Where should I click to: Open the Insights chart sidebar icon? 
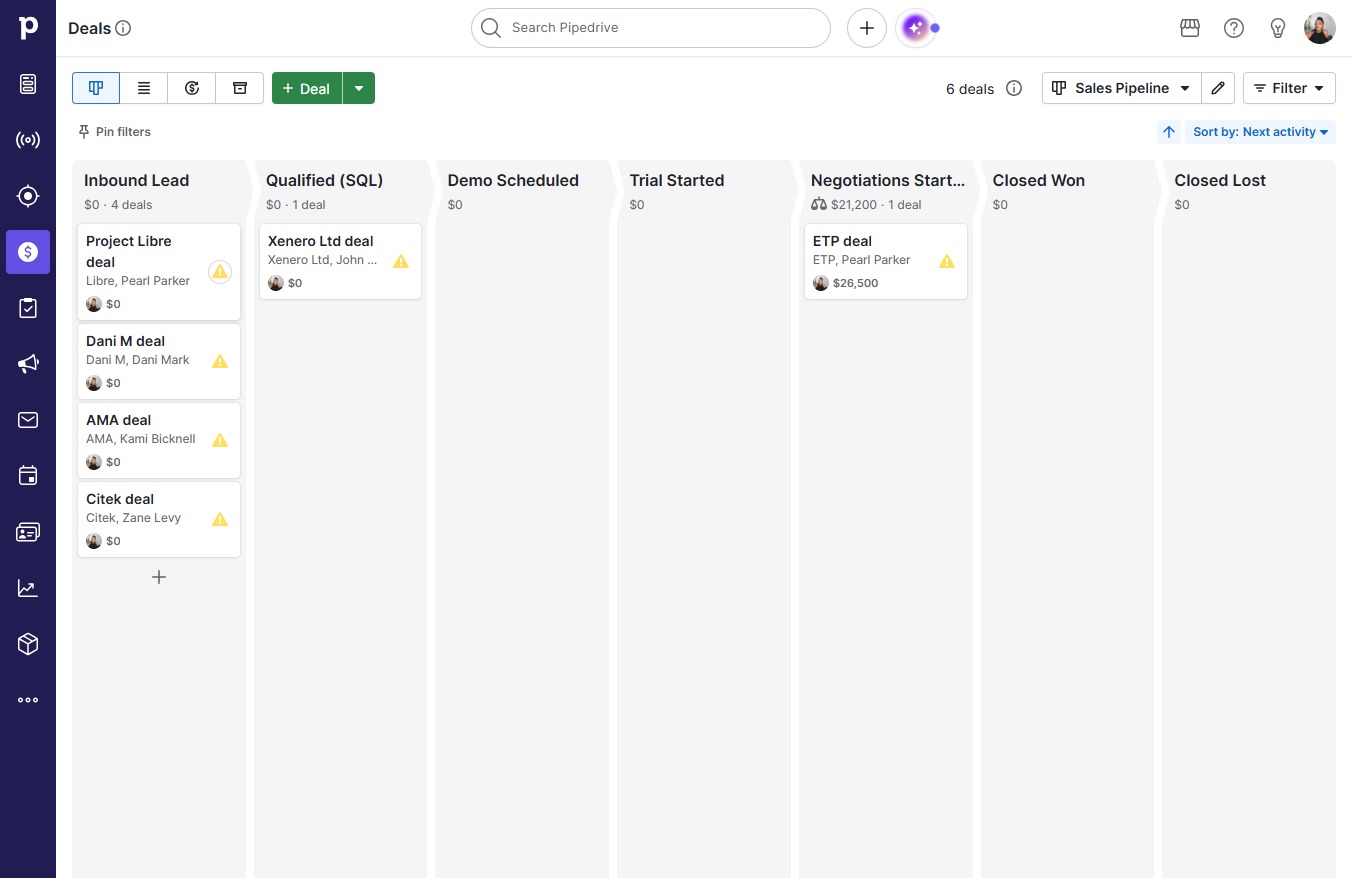click(x=28, y=588)
